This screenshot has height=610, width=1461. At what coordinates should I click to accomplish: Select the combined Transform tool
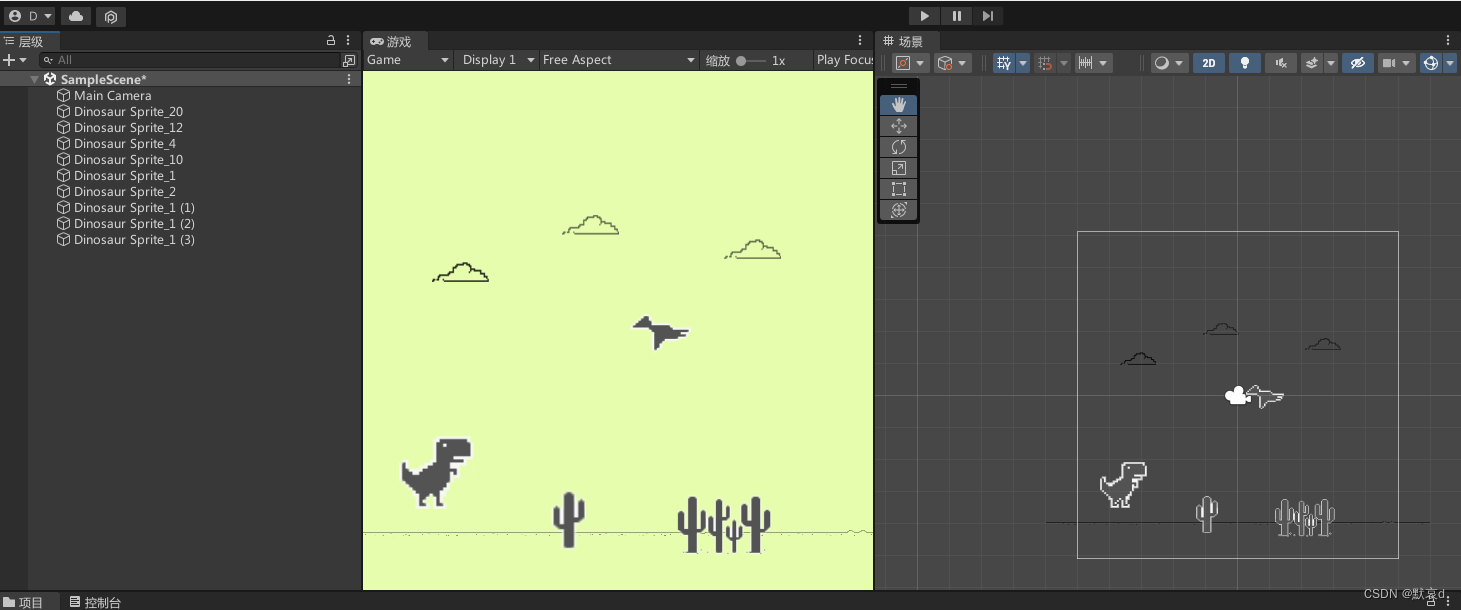[898, 210]
